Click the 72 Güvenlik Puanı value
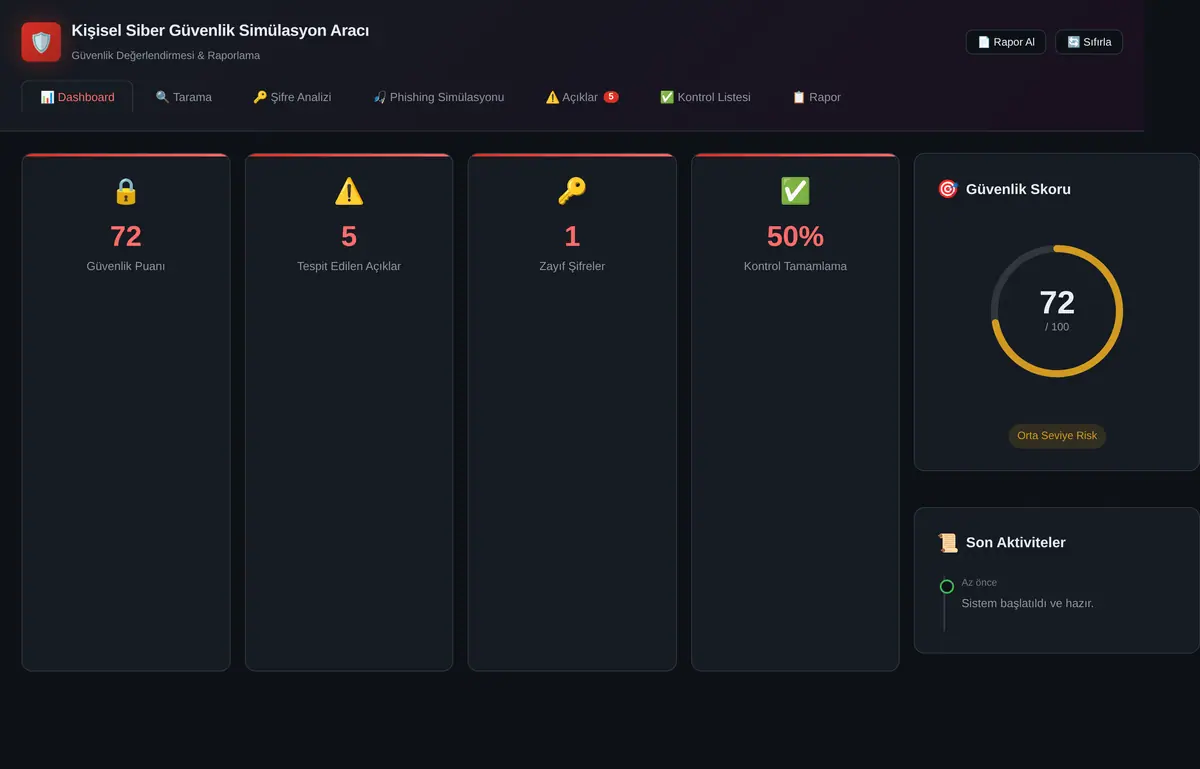 [x=126, y=236]
